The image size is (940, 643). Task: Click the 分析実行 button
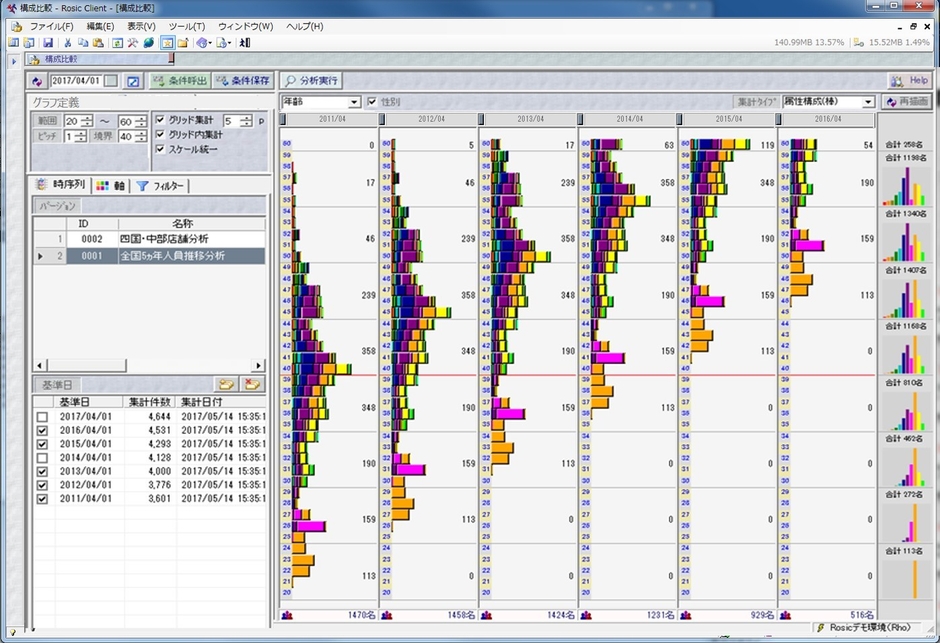pos(312,81)
